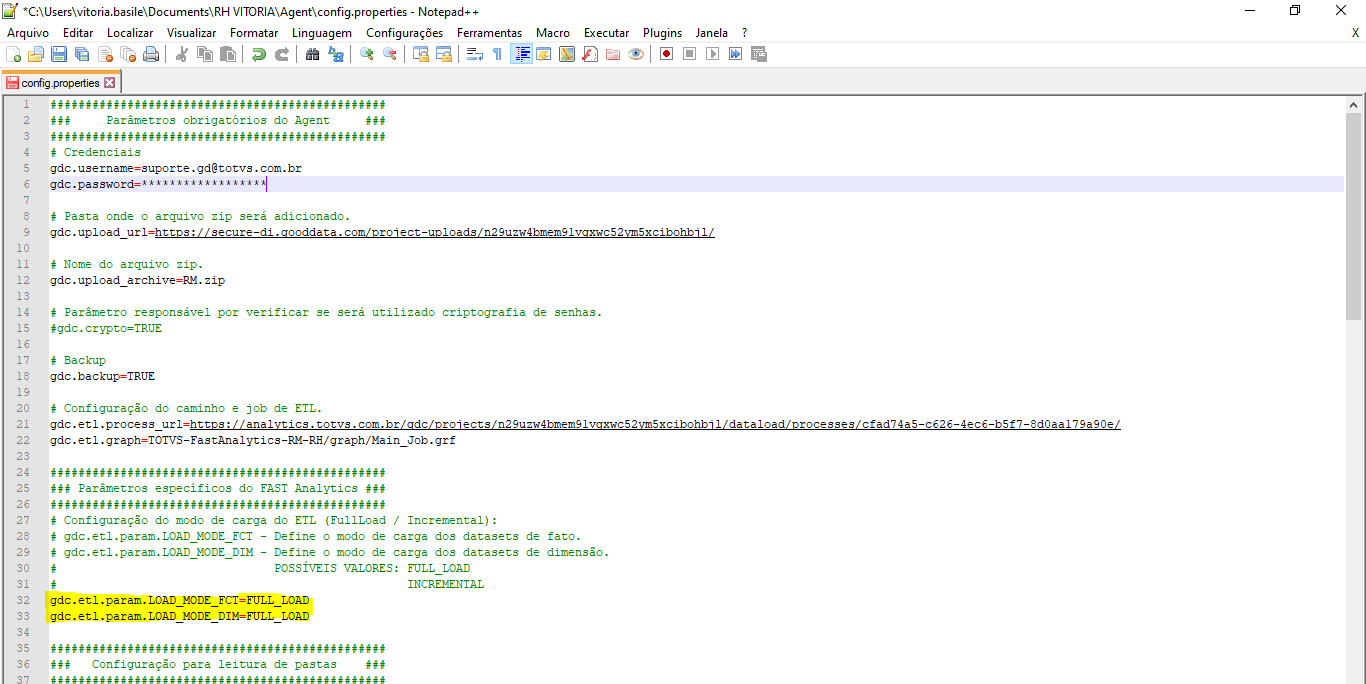1366x684 pixels.
Task: Open the Linguagem menu
Action: click(x=322, y=33)
